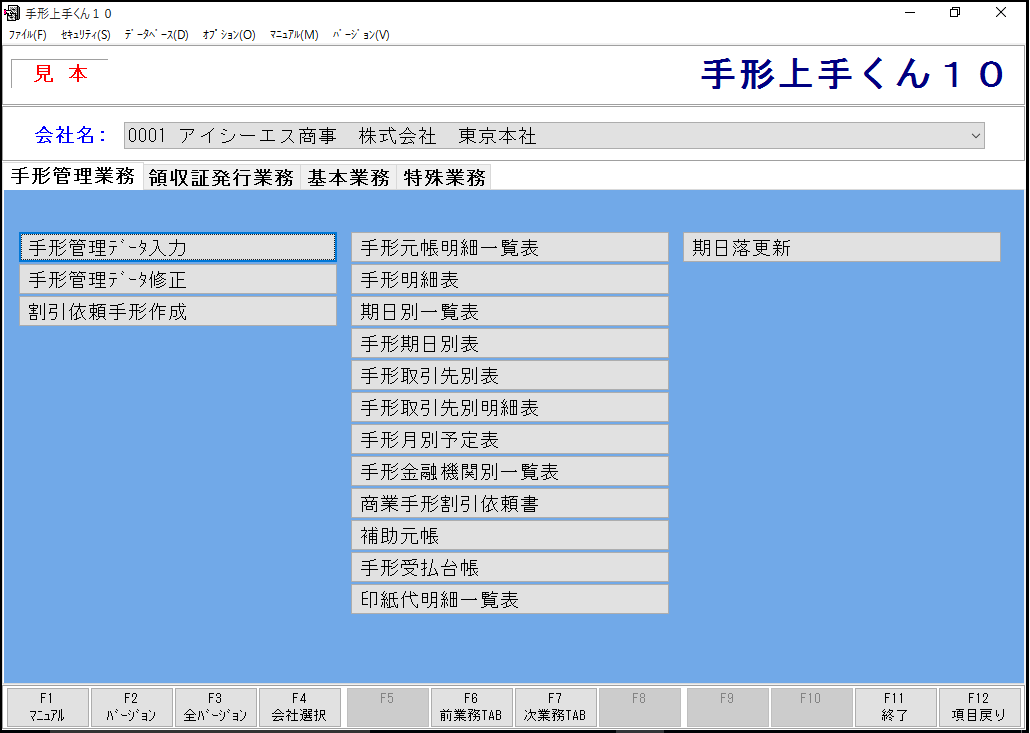Open 手形元帳明細一覧表 report
1030x733 pixels.
tap(510, 248)
